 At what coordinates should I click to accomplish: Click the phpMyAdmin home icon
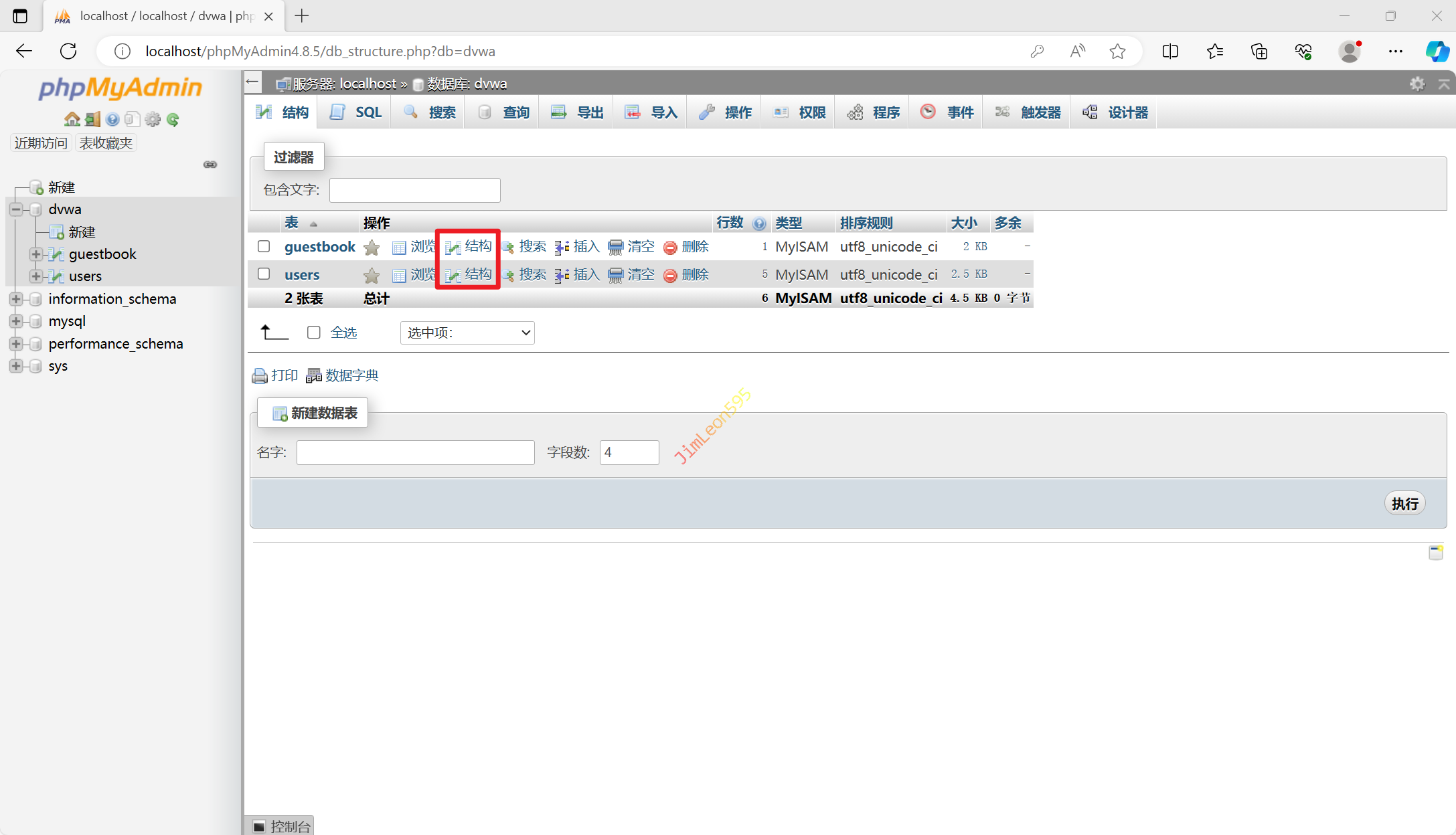coord(72,119)
